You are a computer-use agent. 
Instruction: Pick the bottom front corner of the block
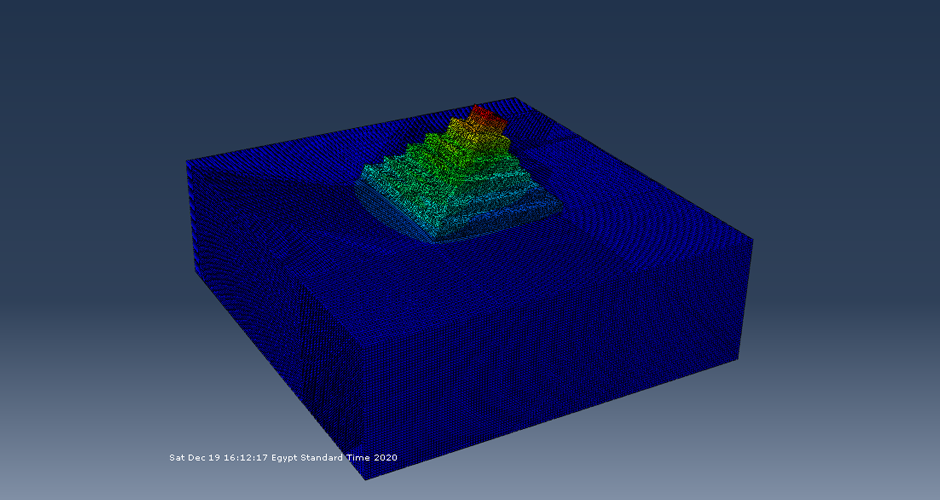[x=363, y=478]
